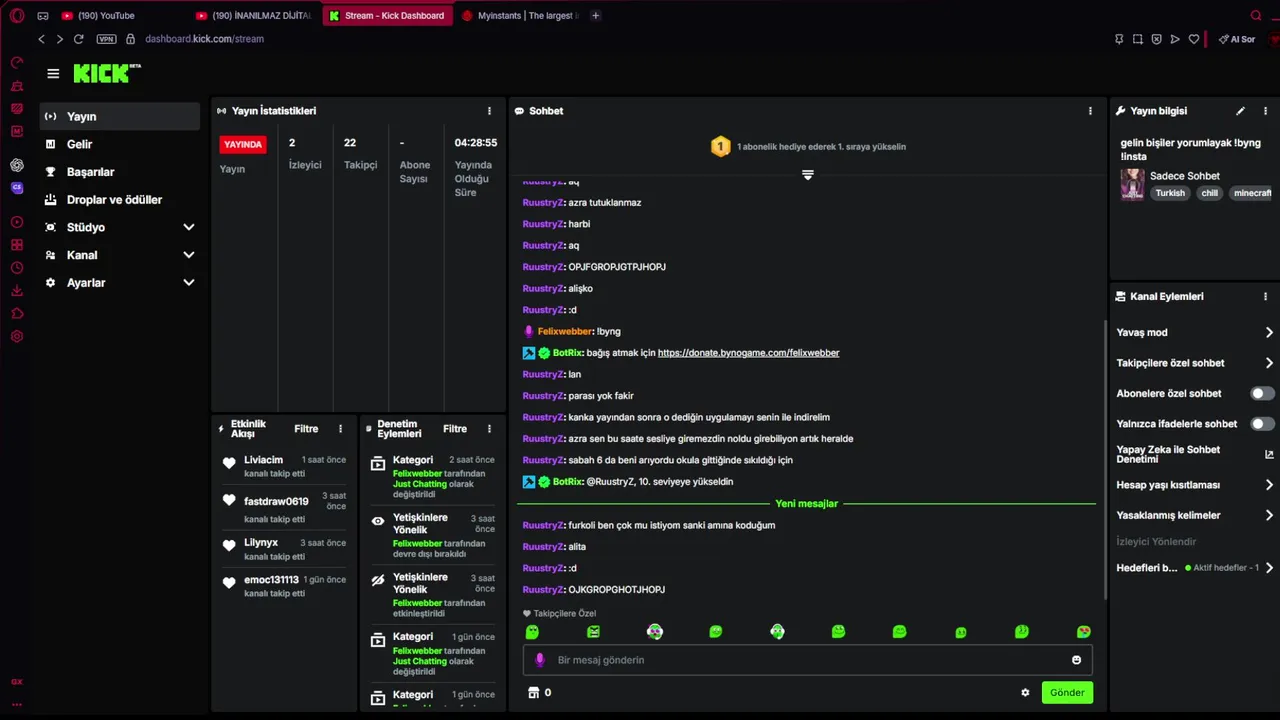Click the chill tag chip

[x=1210, y=193]
